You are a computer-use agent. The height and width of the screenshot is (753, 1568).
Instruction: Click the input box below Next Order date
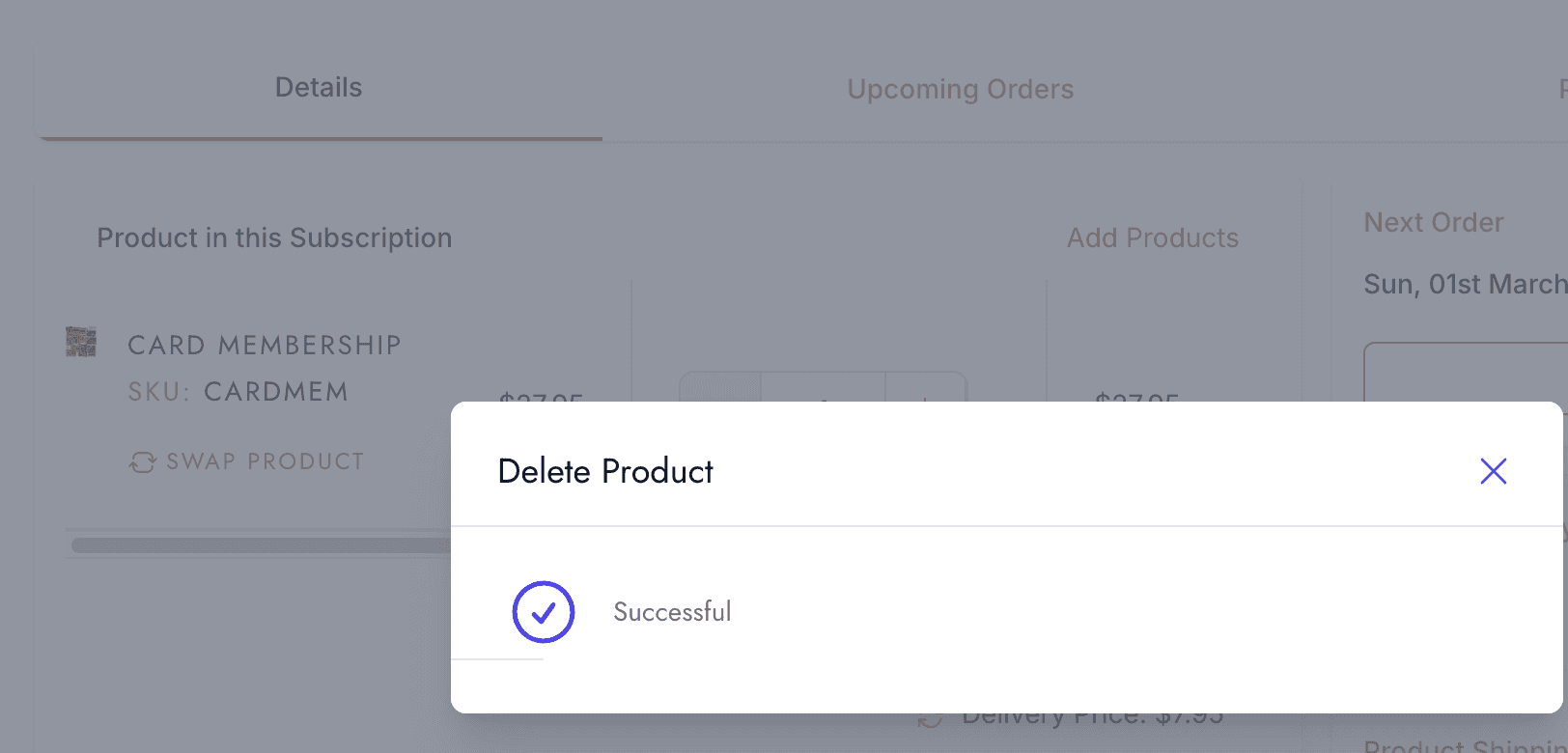tap(1466, 373)
